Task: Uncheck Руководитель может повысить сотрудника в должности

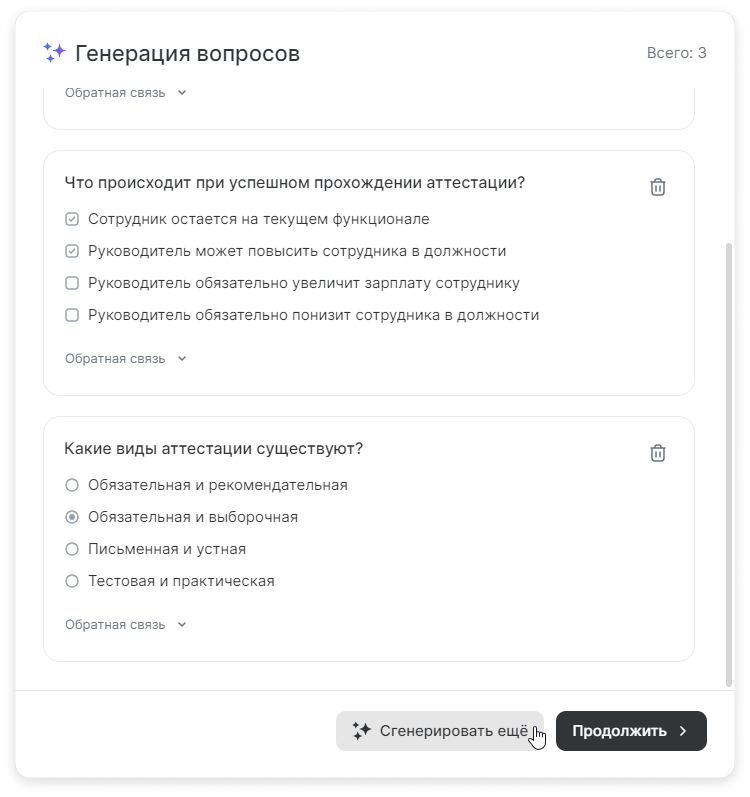Action: point(72,251)
